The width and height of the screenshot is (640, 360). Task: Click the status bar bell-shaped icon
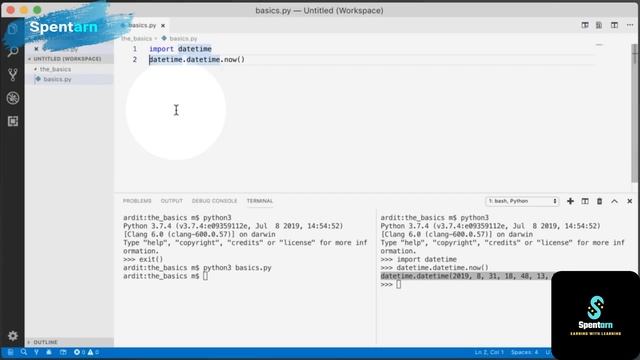pos(49,352)
